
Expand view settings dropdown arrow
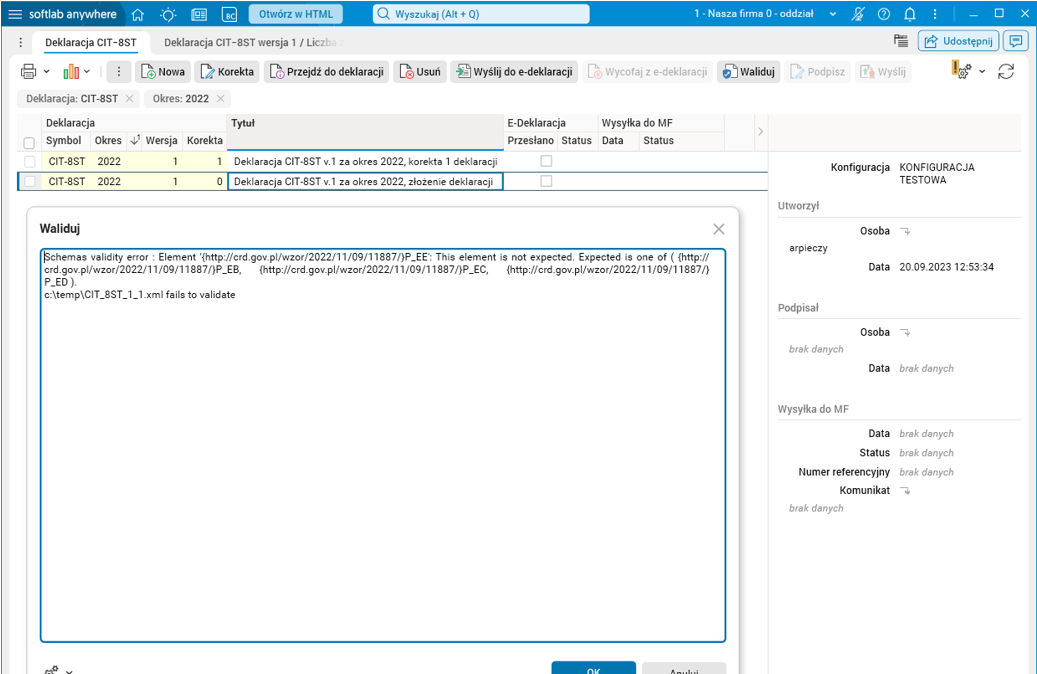click(x=983, y=71)
